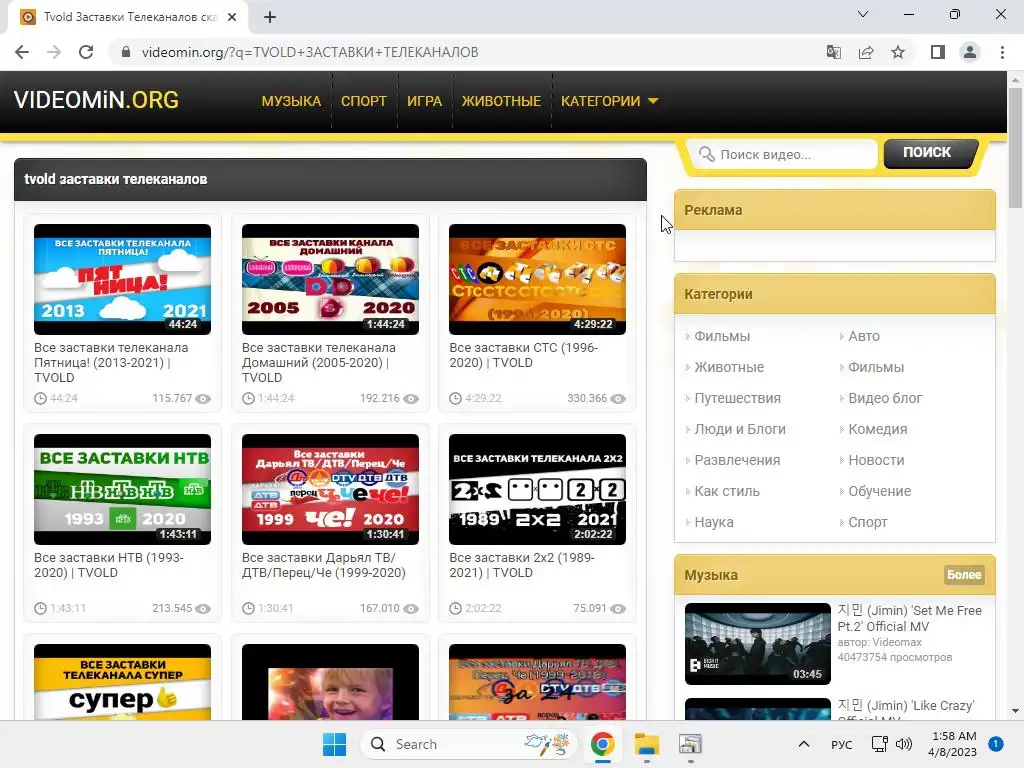Click the Поиск видео search field
Viewport: 1024px width, 768px height.
coord(784,155)
